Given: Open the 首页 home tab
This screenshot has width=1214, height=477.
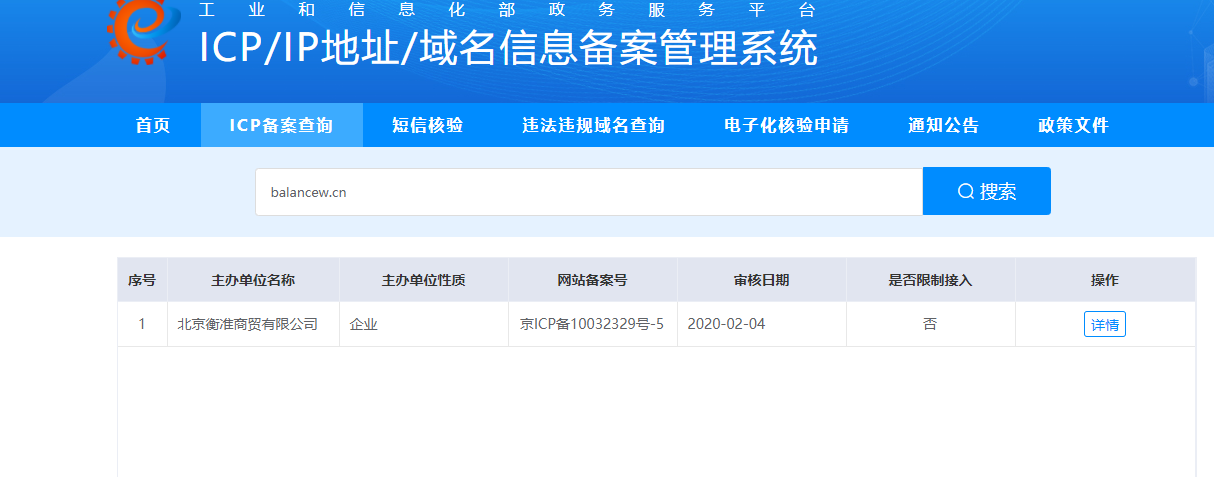Looking at the screenshot, I should (x=153, y=126).
